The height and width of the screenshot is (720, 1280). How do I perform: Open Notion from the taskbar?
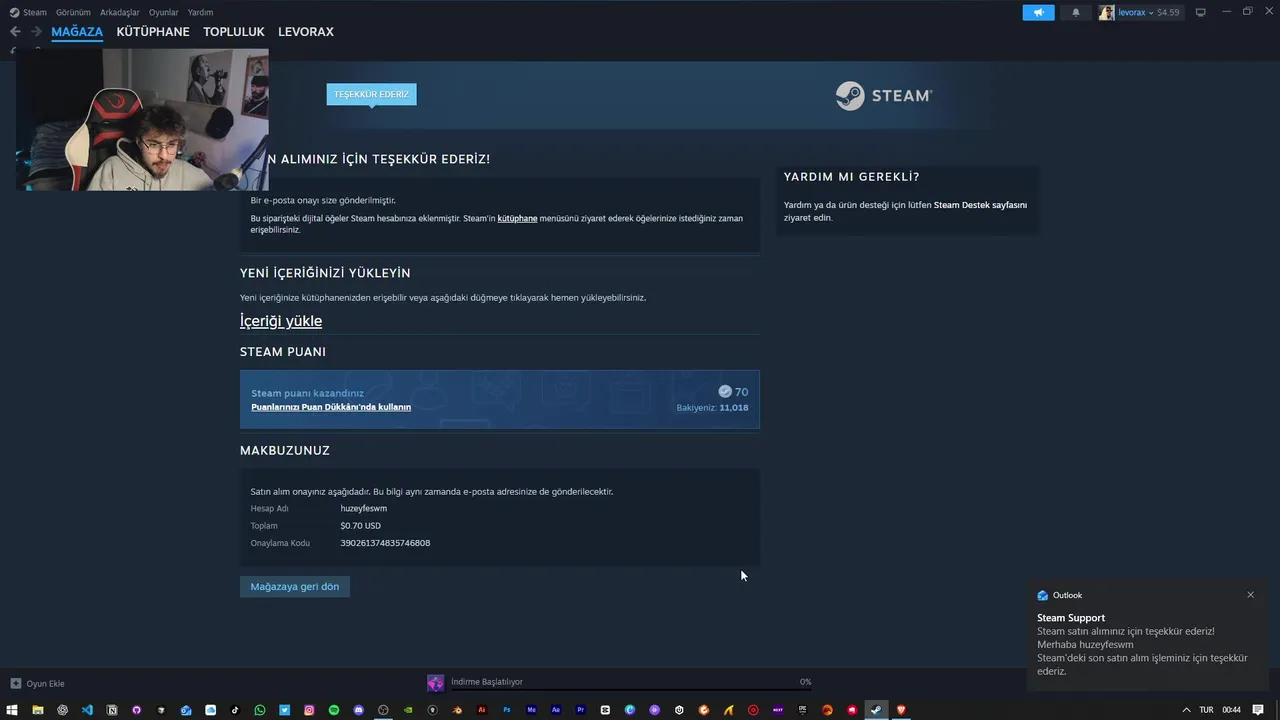[x=112, y=710]
